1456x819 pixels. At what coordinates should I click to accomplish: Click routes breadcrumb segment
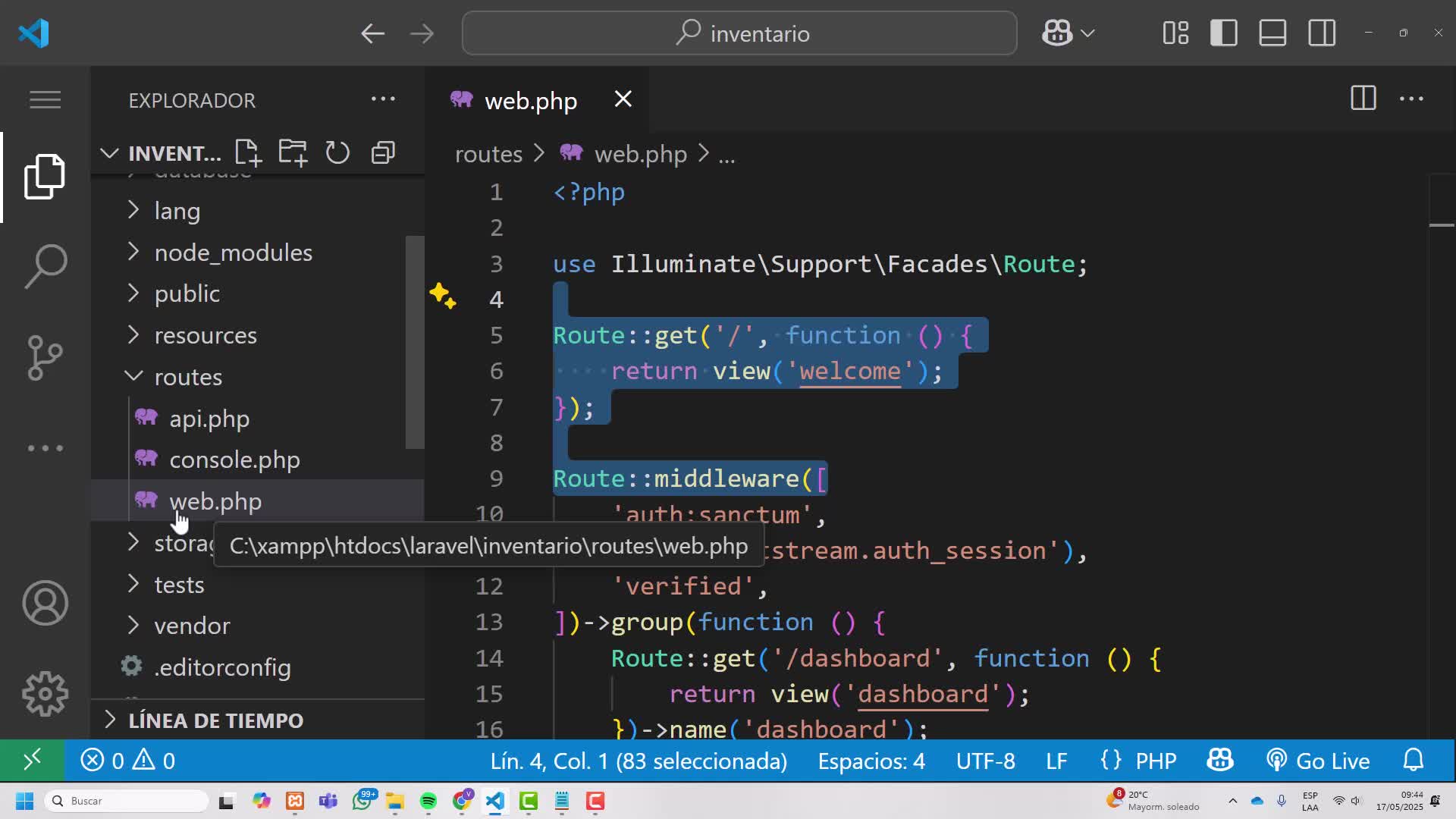pyautogui.click(x=488, y=154)
